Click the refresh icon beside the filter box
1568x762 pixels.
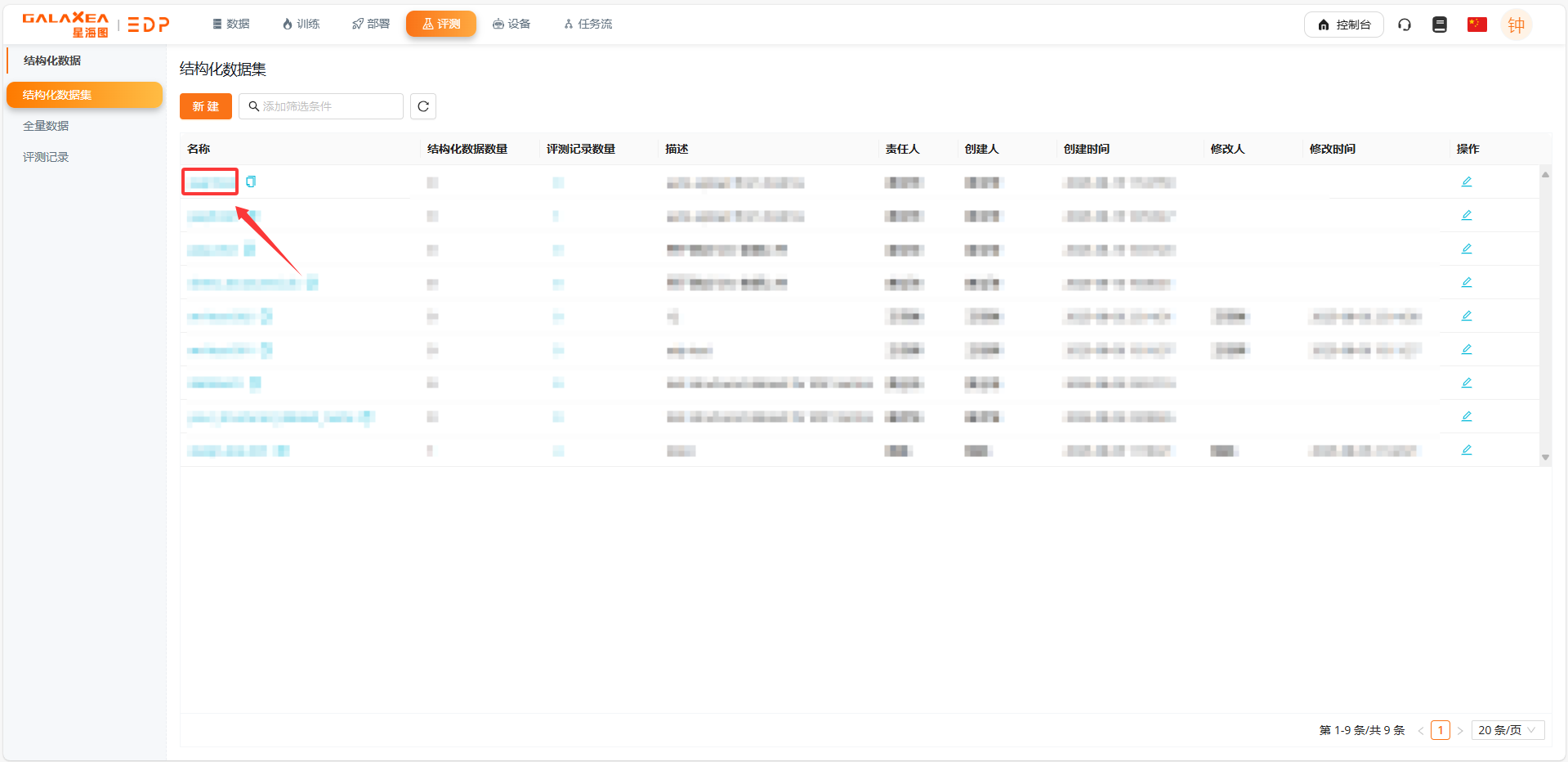[x=422, y=106]
